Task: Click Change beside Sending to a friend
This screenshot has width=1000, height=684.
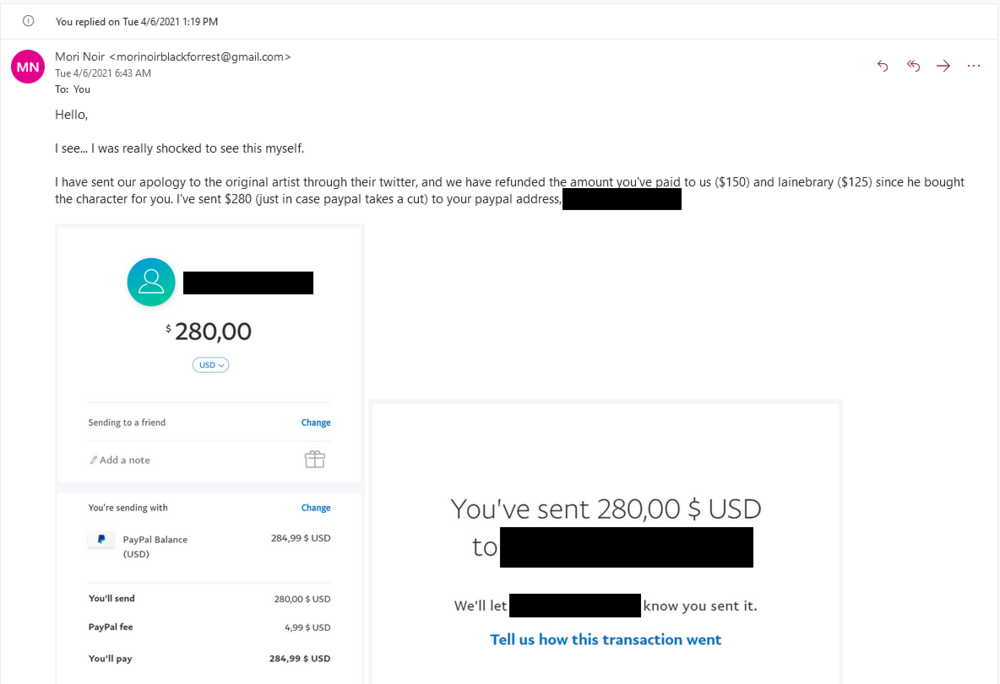Action: [x=315, y=423]
